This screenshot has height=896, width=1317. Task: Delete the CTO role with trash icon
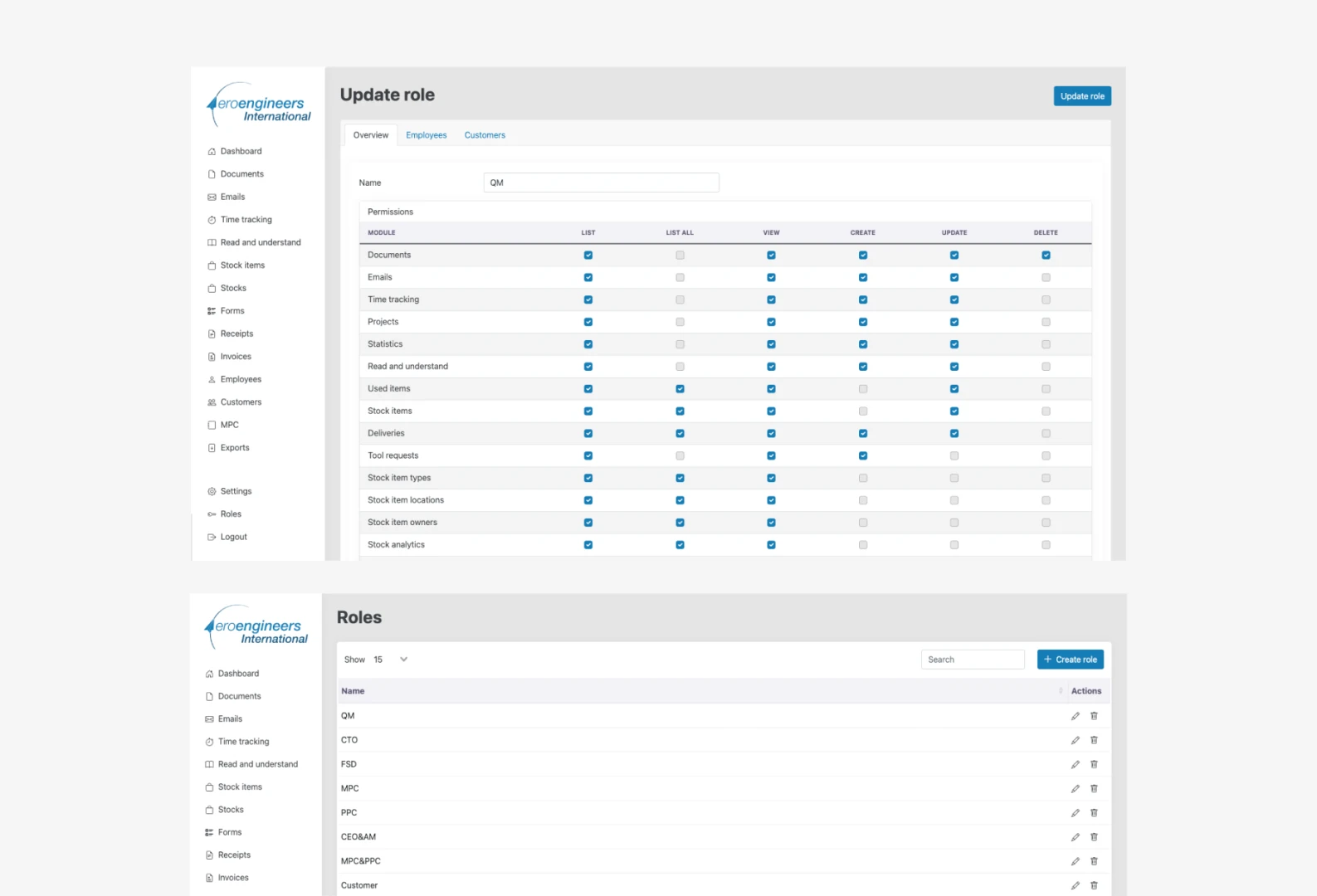point(1094,740)
